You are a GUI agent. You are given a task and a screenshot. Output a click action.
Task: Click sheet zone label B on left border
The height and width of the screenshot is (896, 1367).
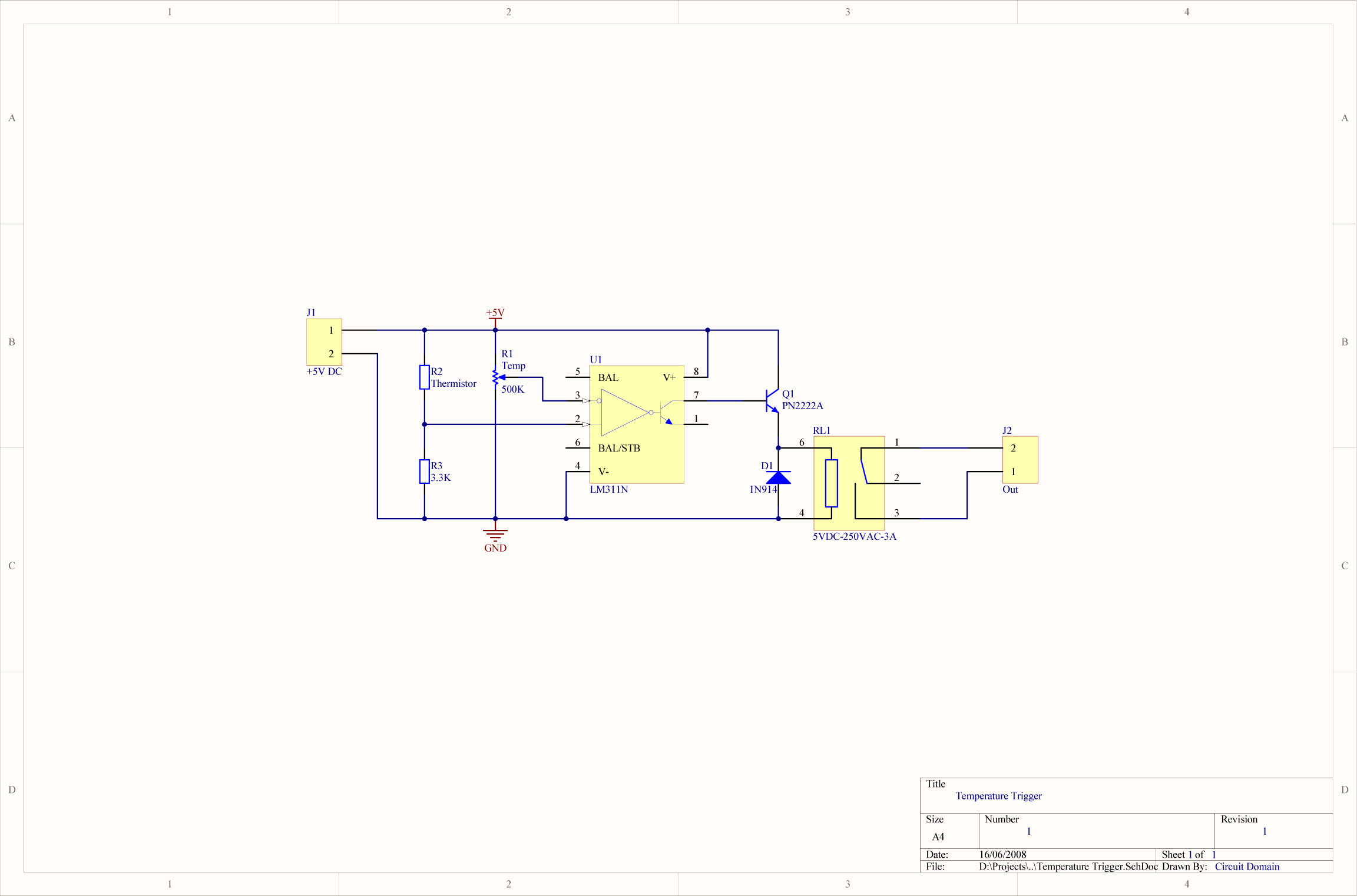pos(12,341)
